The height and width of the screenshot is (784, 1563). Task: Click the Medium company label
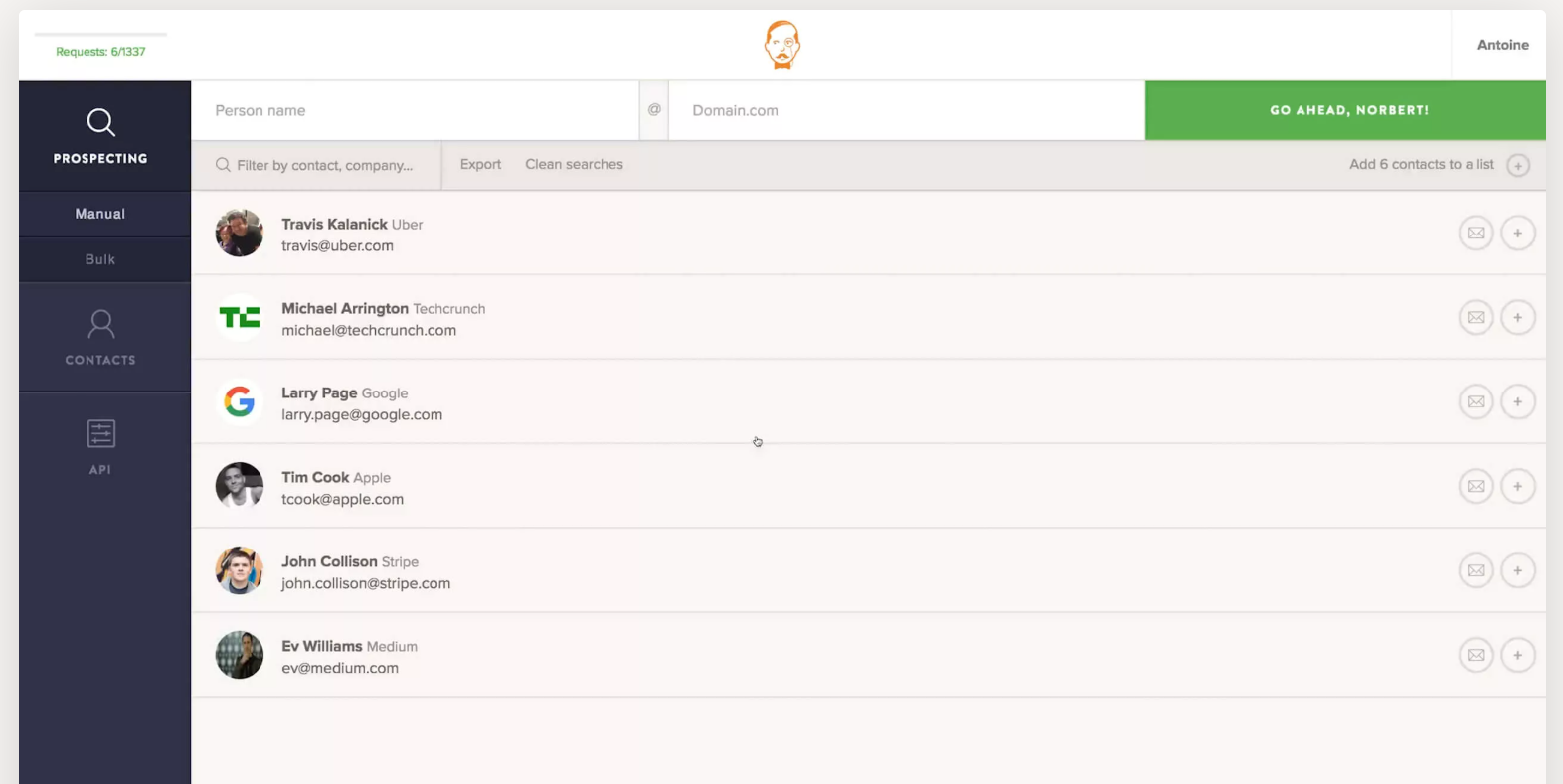click(392, 647)
